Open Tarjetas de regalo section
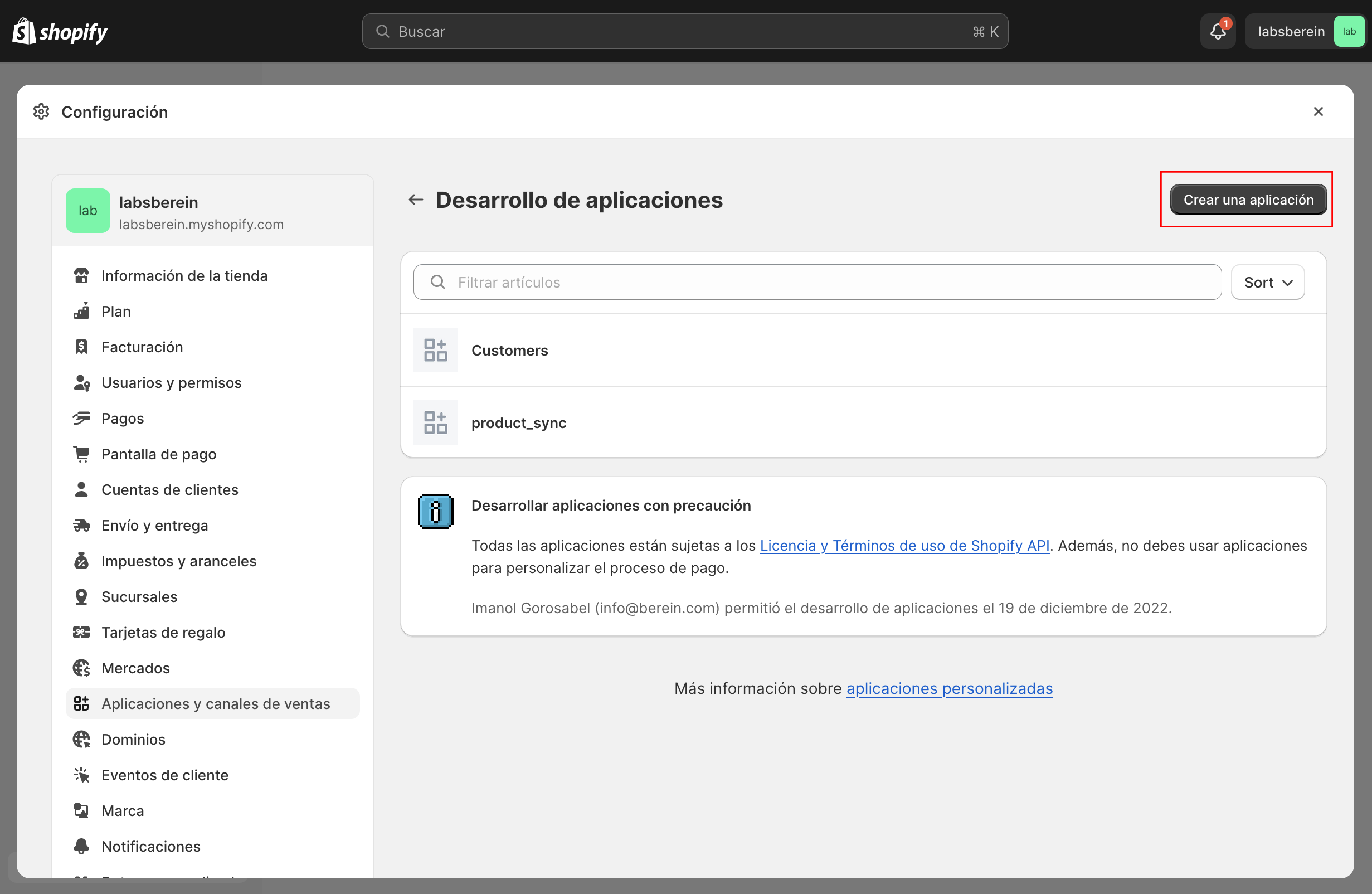1372x894 pixels. click(163, 632)
